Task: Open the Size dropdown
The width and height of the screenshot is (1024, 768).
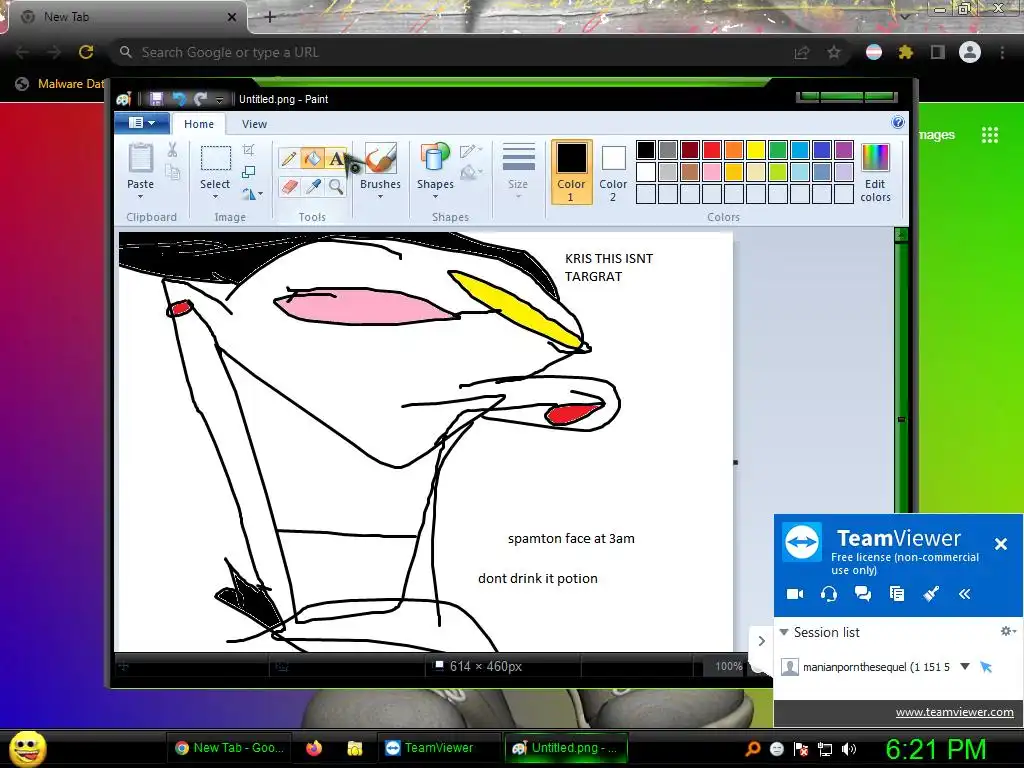Action: (519, 171)
